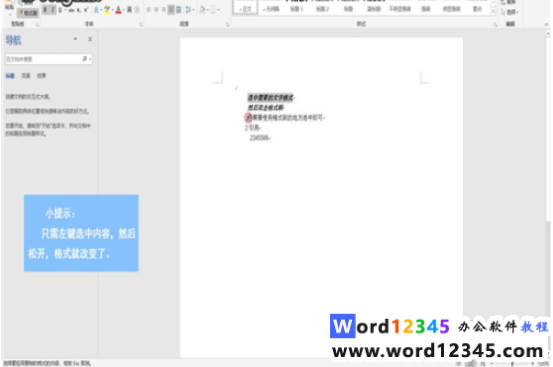The image size is (553, 367).
Task: Open the Paste dropdown arrow
Action: point(10,15)
